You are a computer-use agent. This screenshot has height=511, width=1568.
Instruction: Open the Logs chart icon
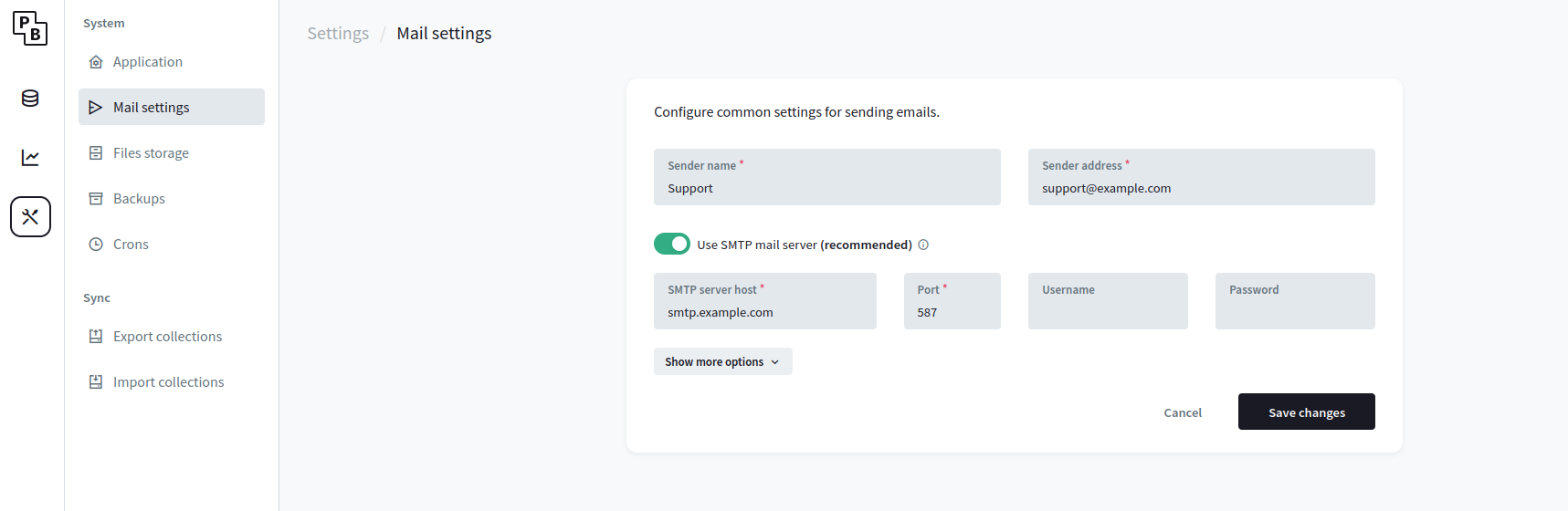[x=30, y=158]
